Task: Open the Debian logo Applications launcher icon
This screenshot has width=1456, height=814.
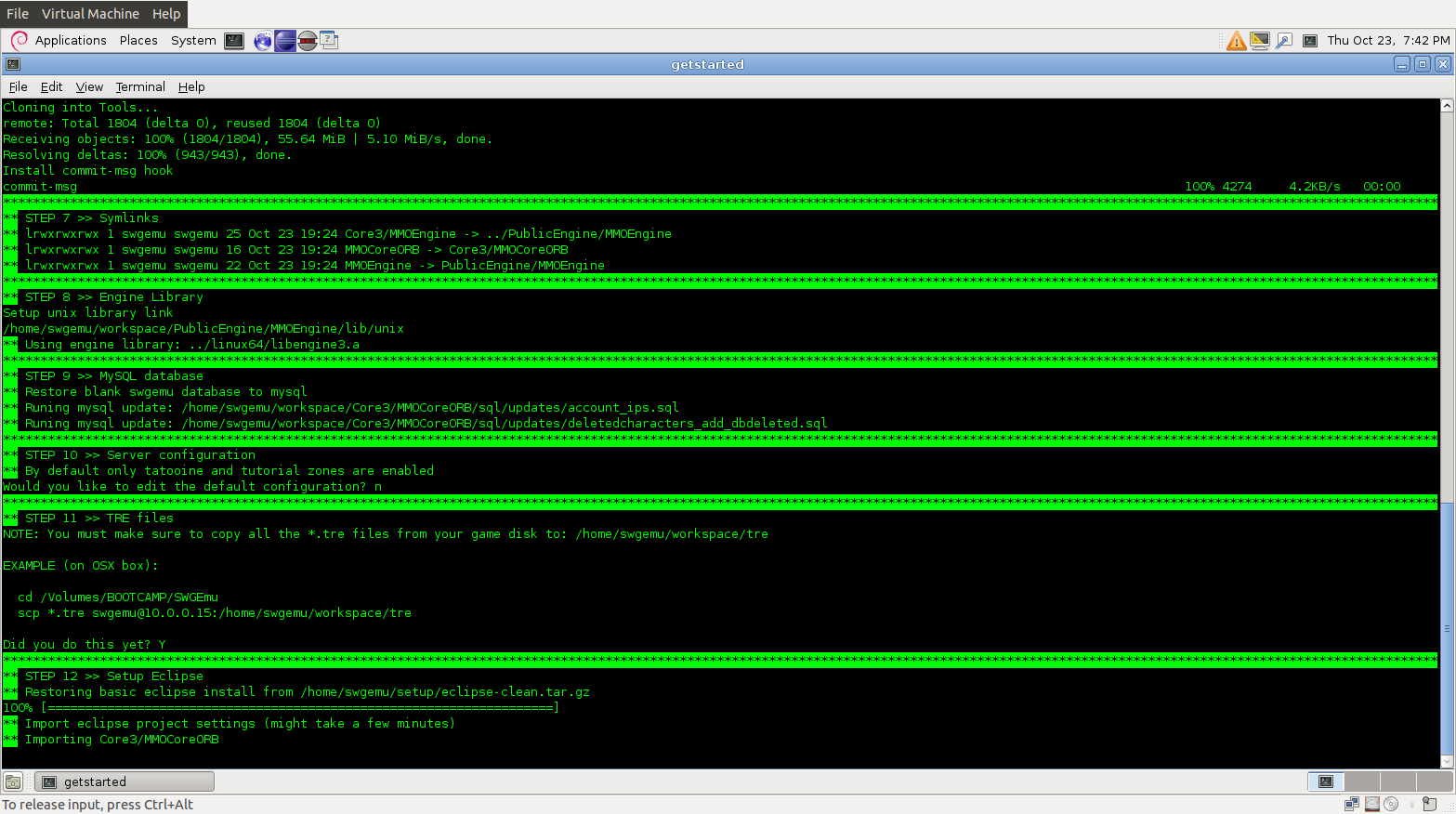Action: pyautogui.click(x=19, y=41)
